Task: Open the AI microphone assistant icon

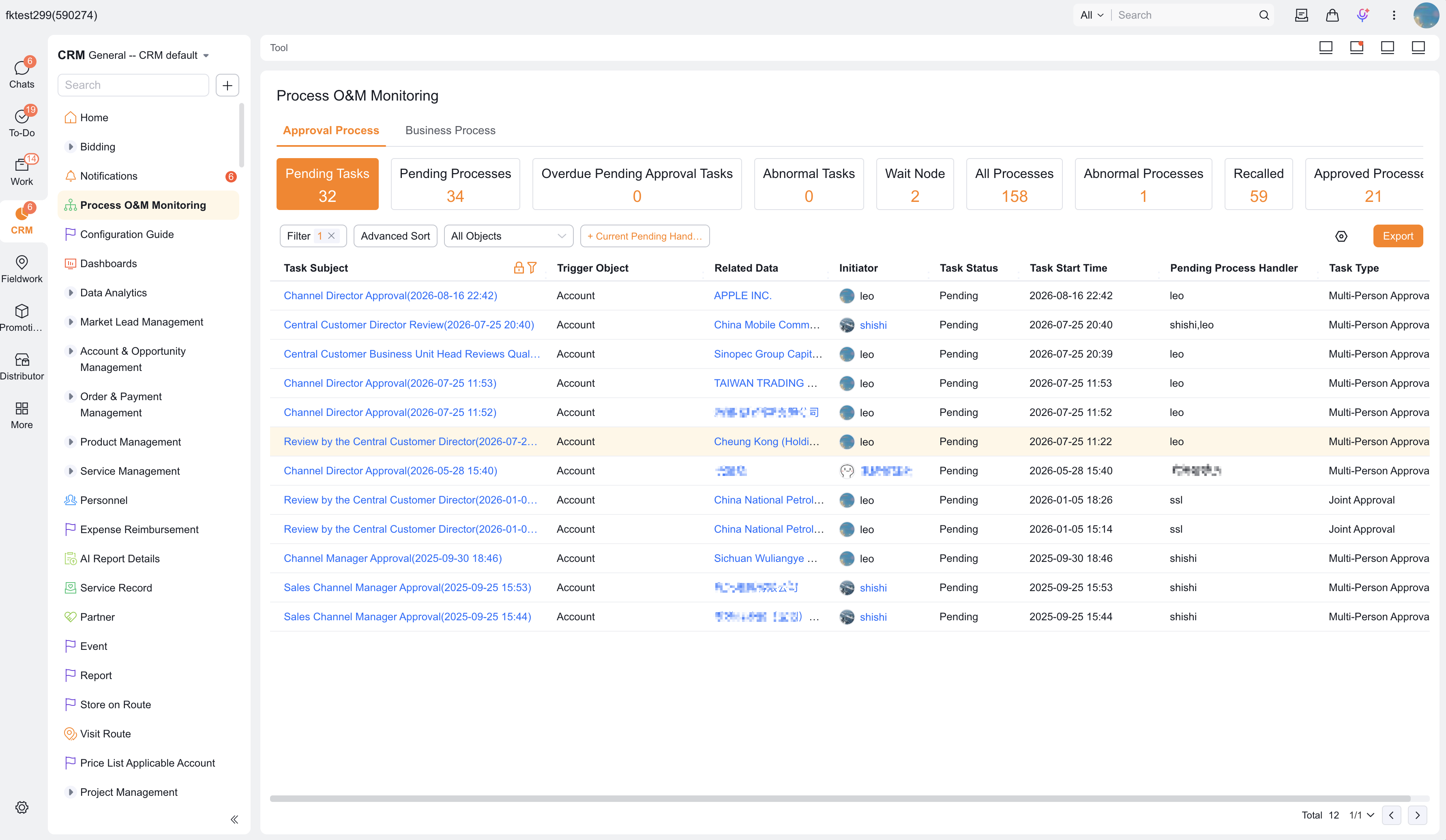Action: pyautogui.click(x=1363, y=15)
